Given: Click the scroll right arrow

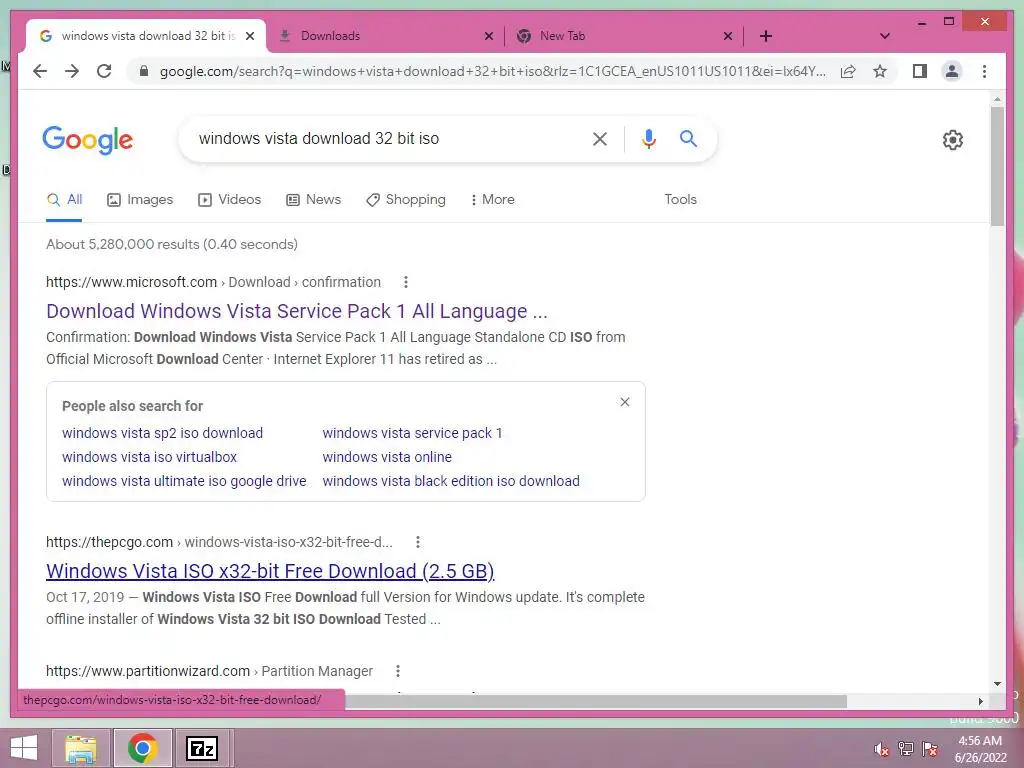Looking at the screenshot, I should [x=980, y=701].
